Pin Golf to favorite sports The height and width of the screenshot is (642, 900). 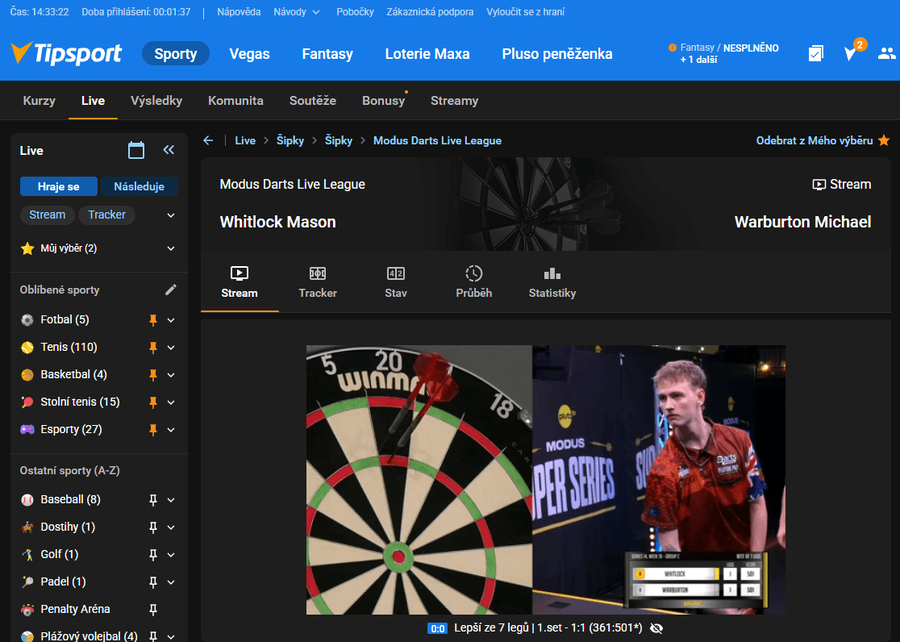pos(153,555)
